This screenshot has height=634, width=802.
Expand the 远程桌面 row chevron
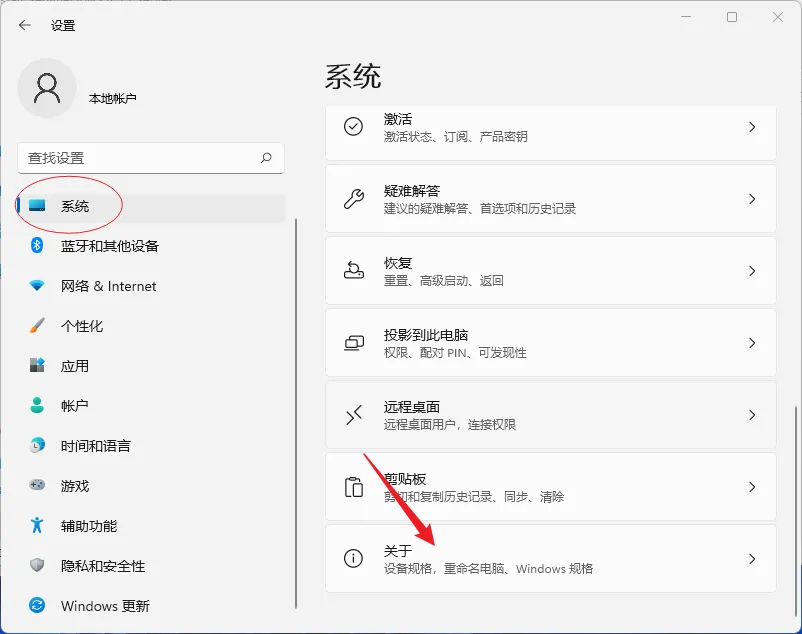pos(752,415)
